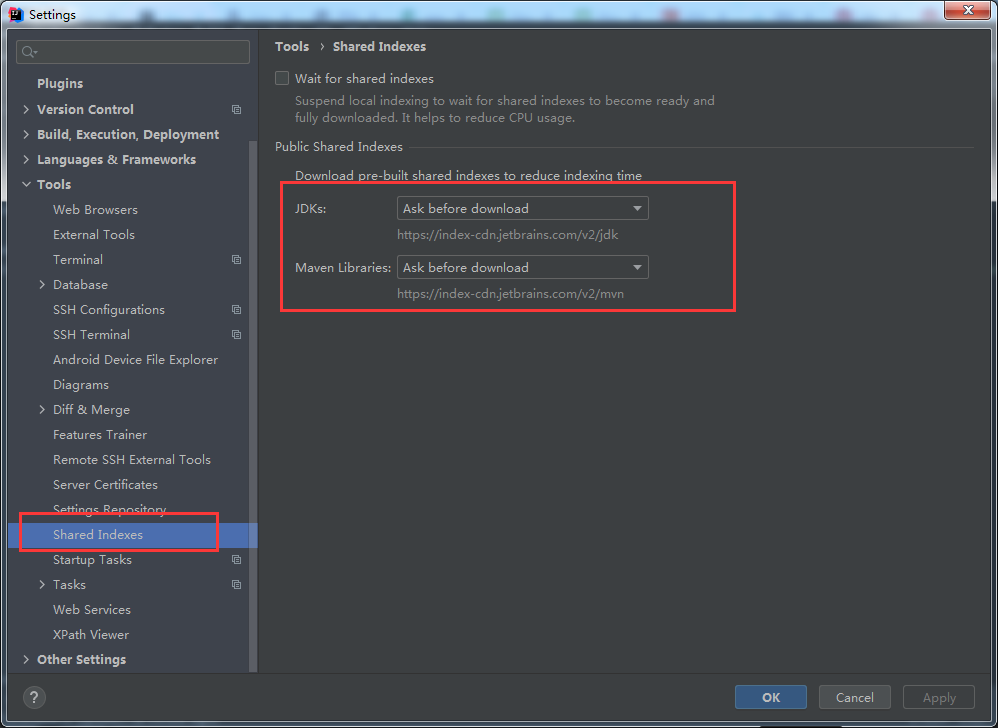The image size is (998, 728).
Task: Click the per-project settings icon beside Terminal
Action: [236, 259]
